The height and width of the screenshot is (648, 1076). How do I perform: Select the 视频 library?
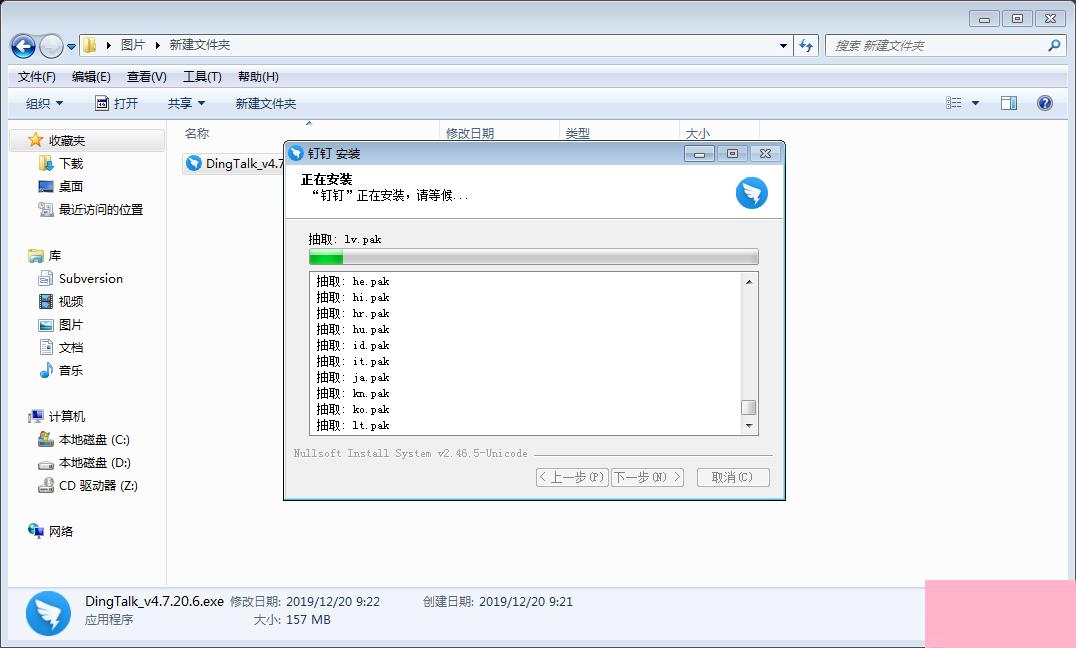point(71,301)
